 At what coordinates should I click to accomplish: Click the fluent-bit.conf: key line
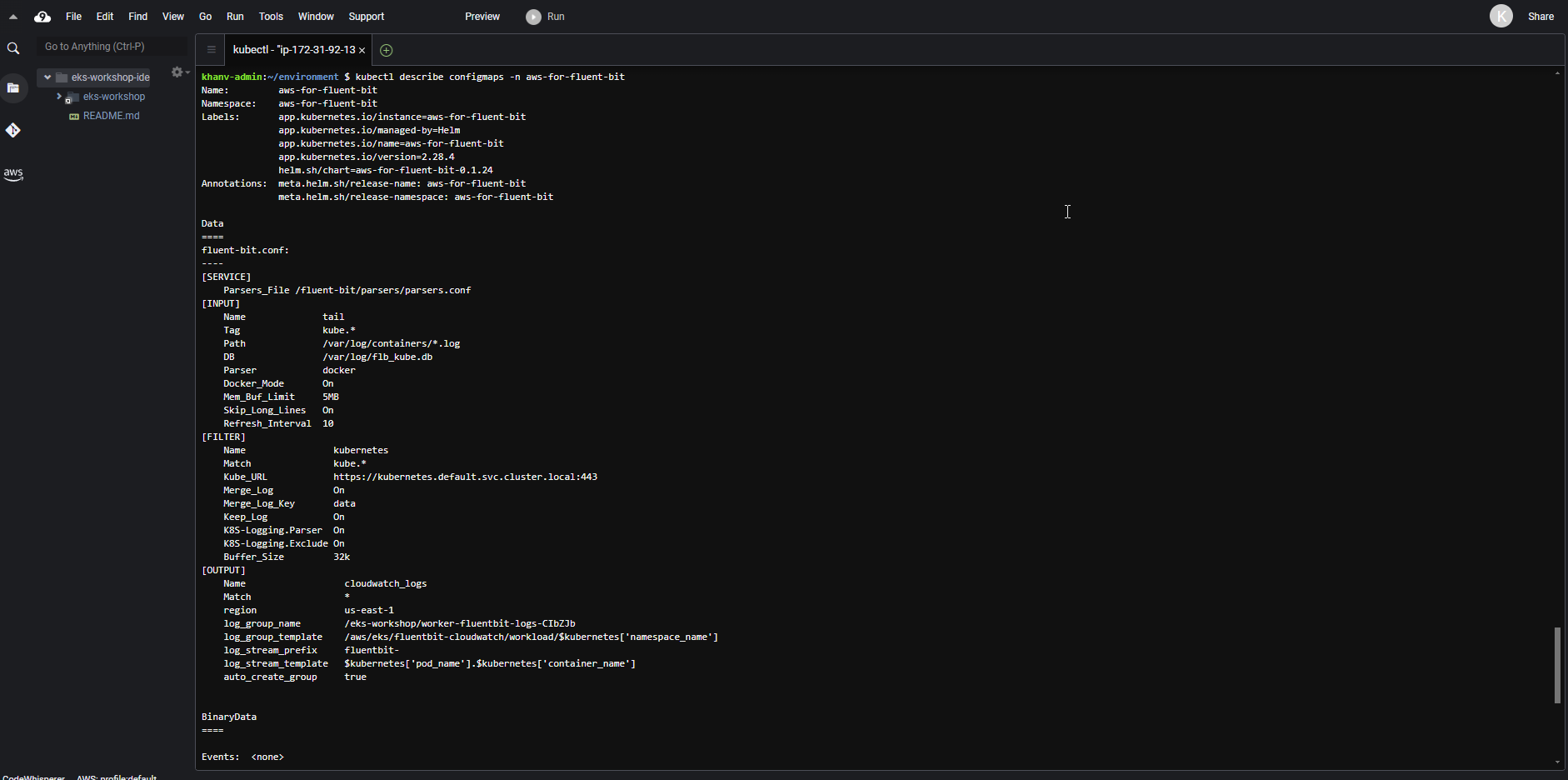(245, 250)
